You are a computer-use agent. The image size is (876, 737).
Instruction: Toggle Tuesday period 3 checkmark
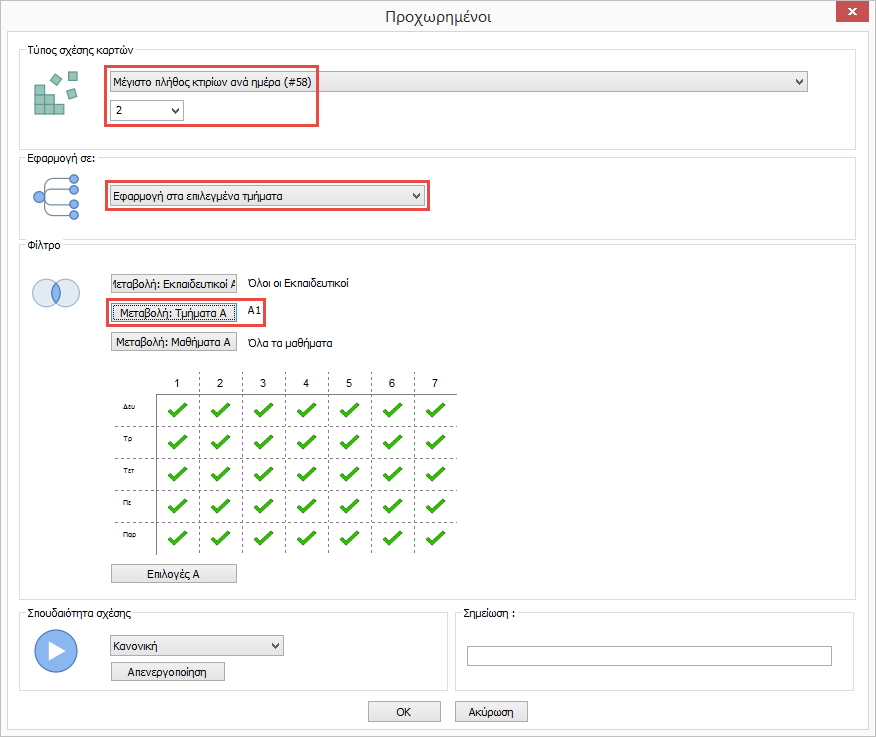tap(263, 441)
